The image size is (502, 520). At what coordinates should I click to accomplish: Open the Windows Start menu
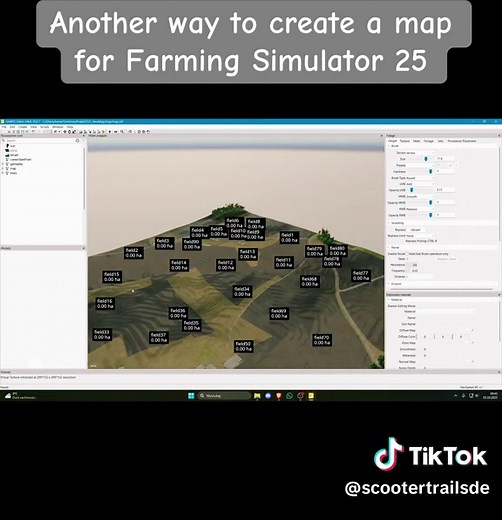[191, 396]
